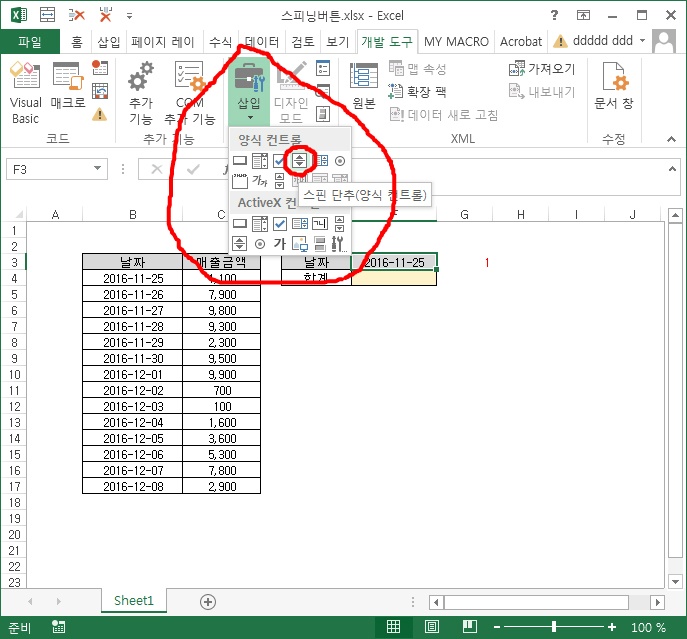Click the 매출금액 header cell
Image resolution: width=687 pixels, height=639 pixels.
[221, 262]
